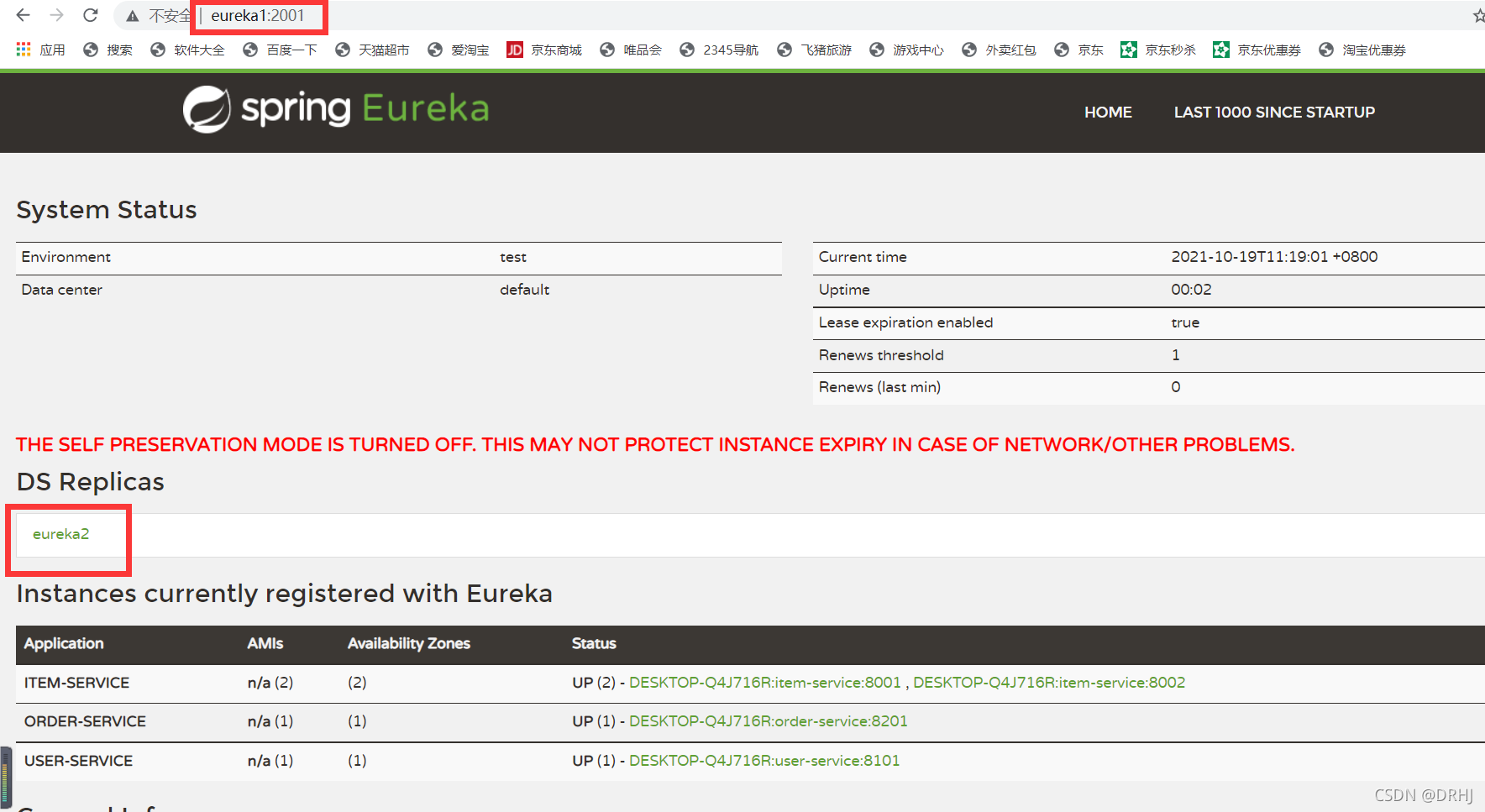Image resolution: width=1485 pixels, height=812 pixels.
Task: Open the 淘宝优惠券 bookmark
Action: 1362,50
